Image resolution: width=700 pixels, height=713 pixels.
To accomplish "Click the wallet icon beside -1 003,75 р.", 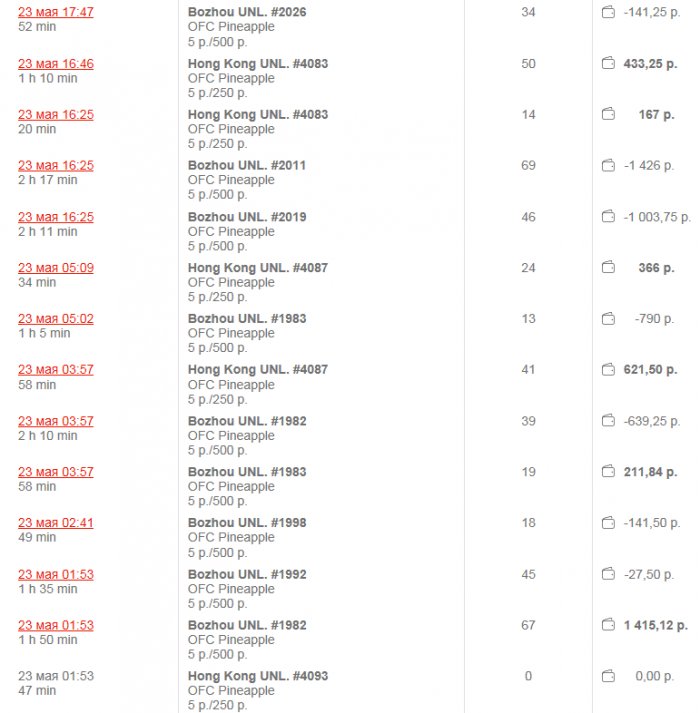I will [608, 217].
